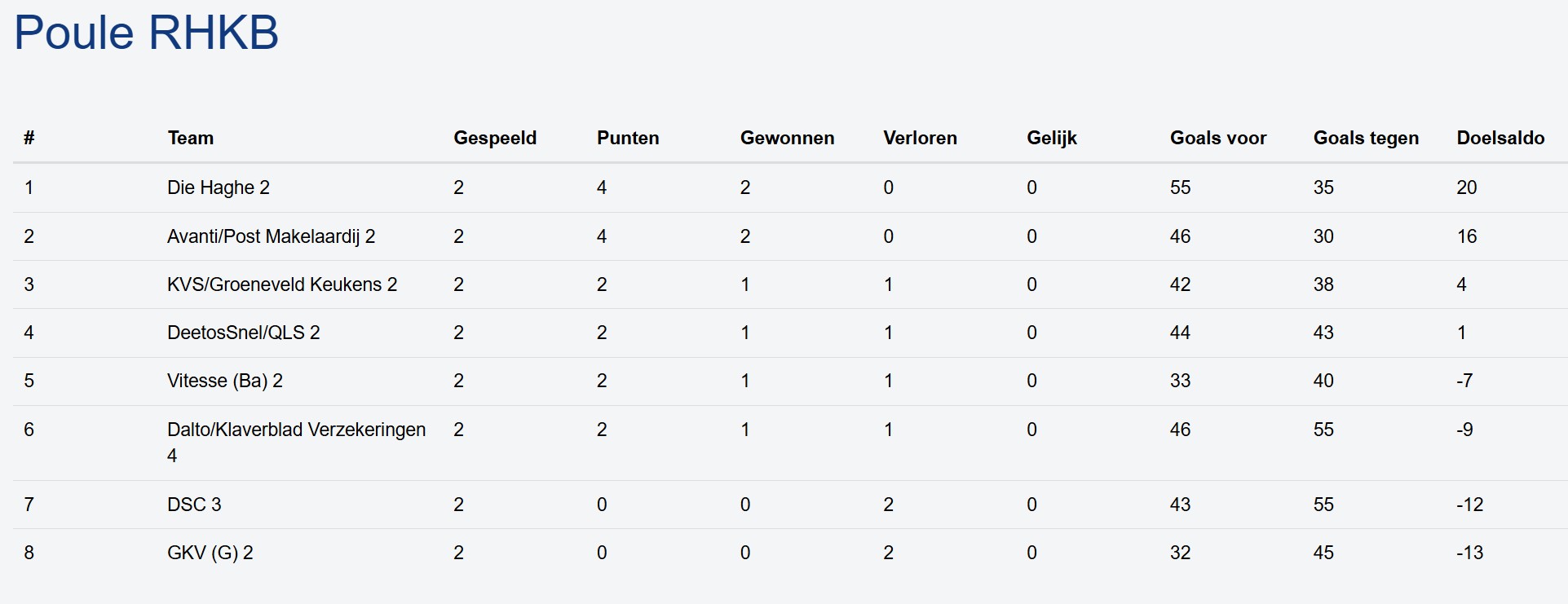Click team Vitesse (Ba) 2

(225, 381)
